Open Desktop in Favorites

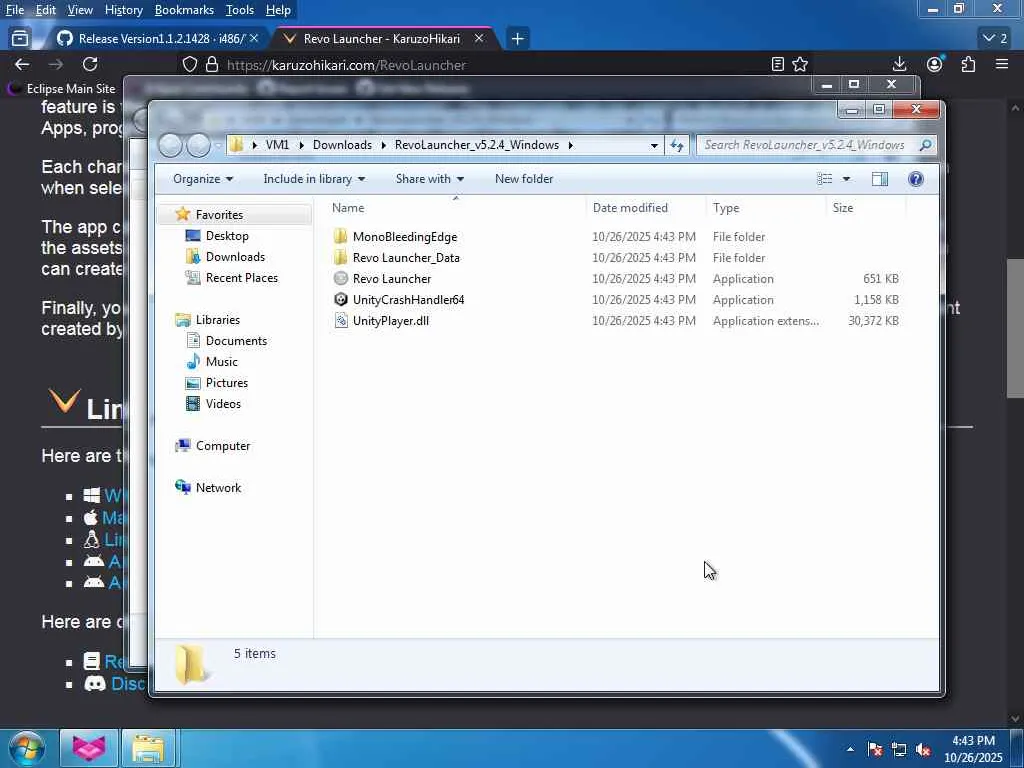227,236
